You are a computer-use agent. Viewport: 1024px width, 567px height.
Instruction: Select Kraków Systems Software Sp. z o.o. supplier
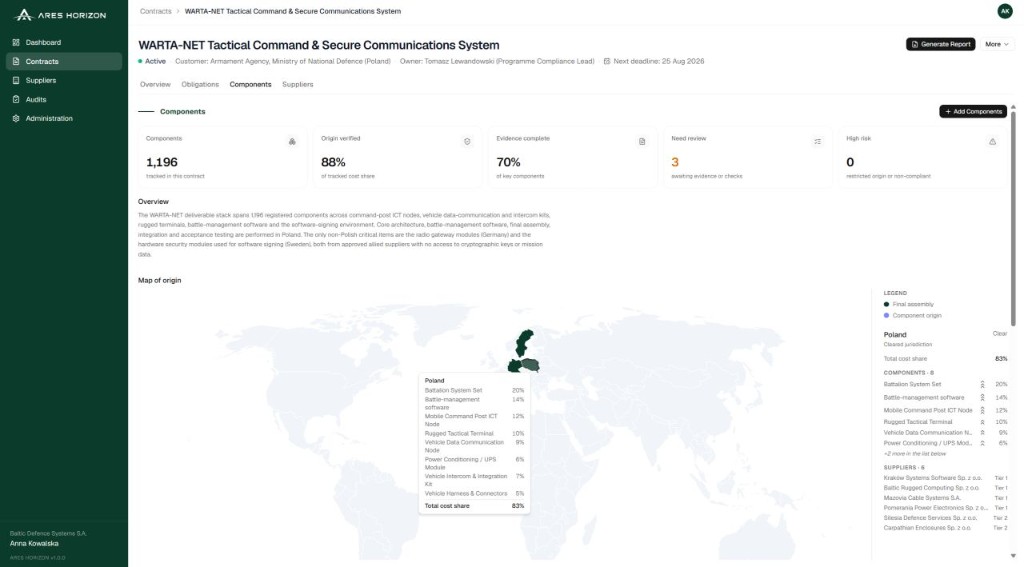pyautogui.click(x=945, y=478)
